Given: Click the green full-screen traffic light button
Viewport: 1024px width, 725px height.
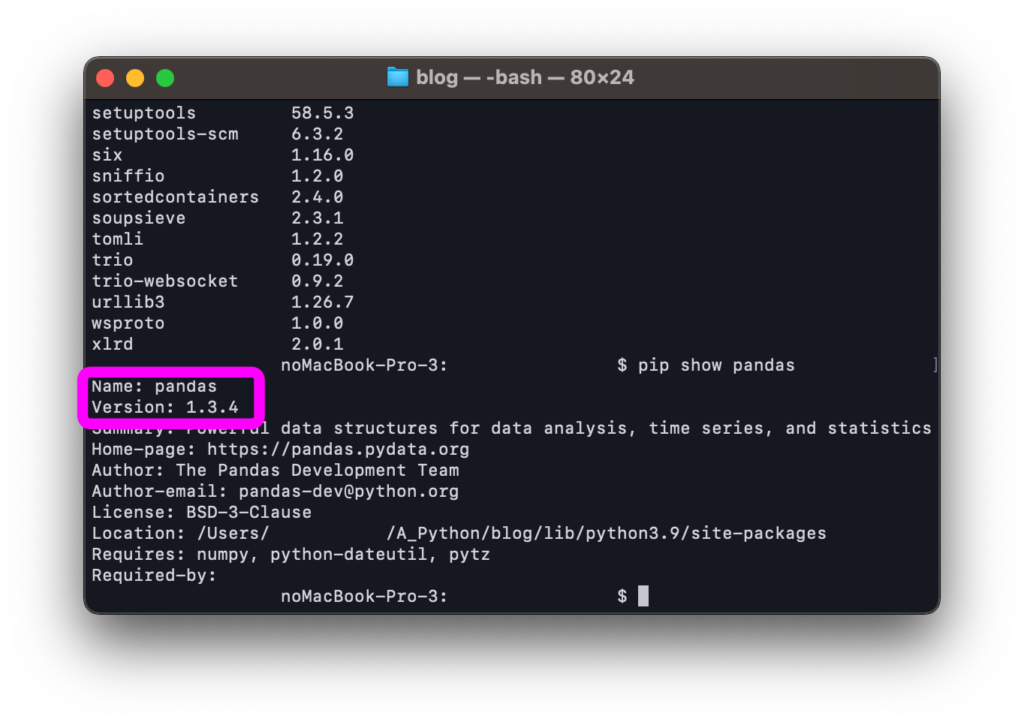Looking at the screenshot, I should click(164, 77).
